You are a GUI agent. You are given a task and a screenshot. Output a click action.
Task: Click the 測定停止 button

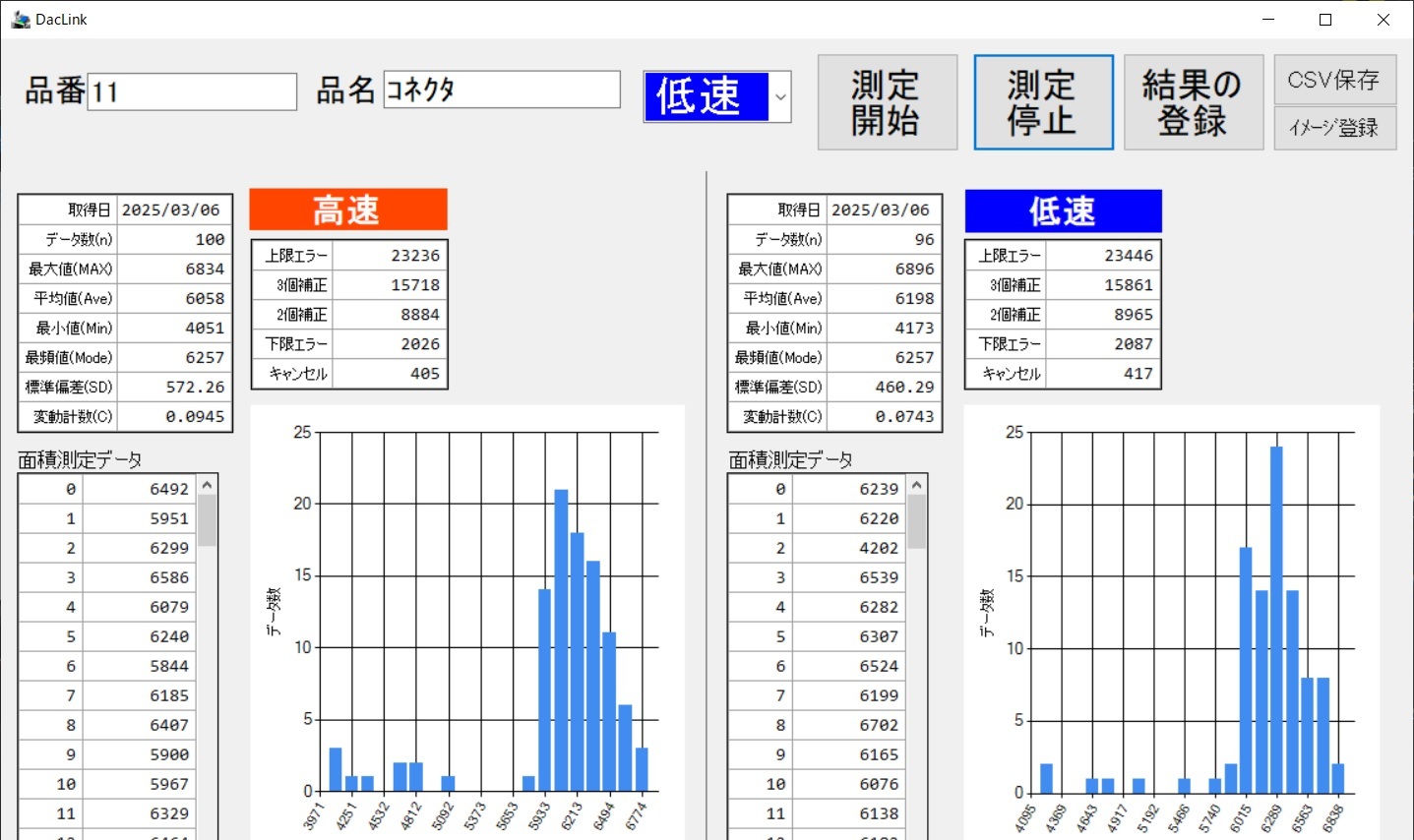(1044, 102)
